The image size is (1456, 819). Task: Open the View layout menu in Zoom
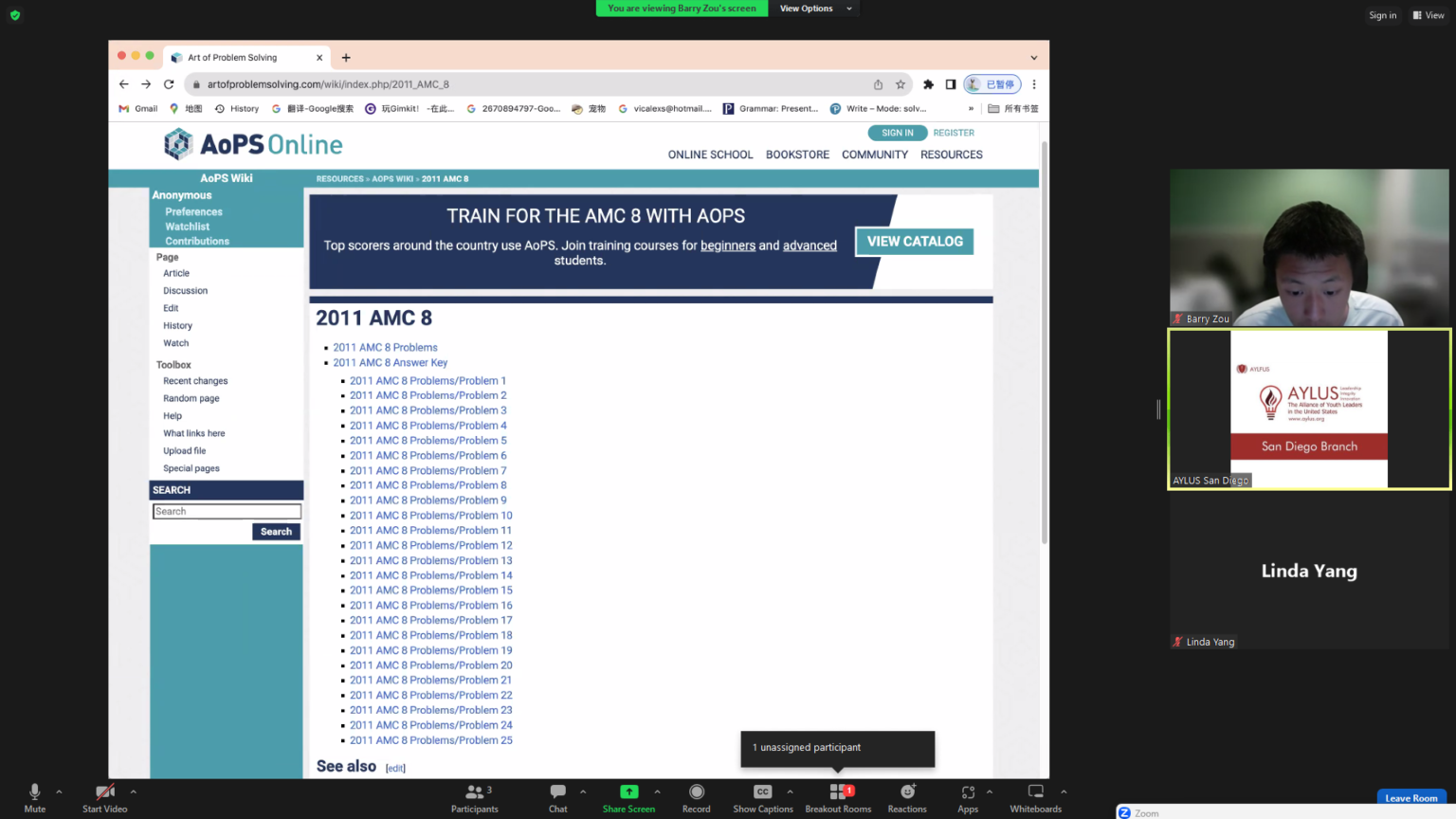pos(1429,15)
